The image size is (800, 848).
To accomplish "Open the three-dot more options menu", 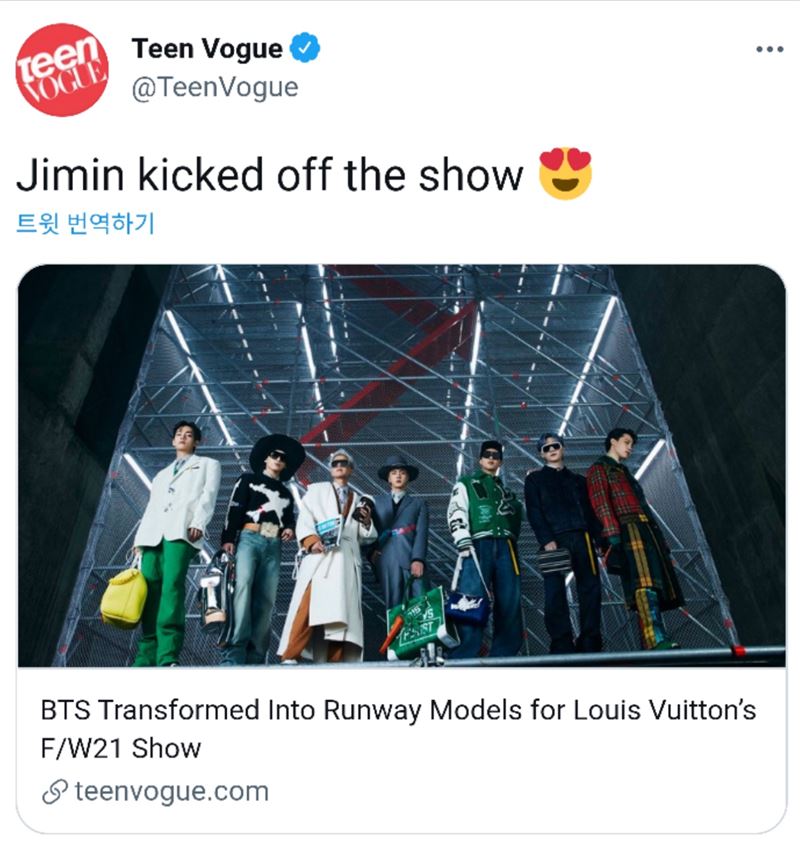I will click(x=770, y=49).
